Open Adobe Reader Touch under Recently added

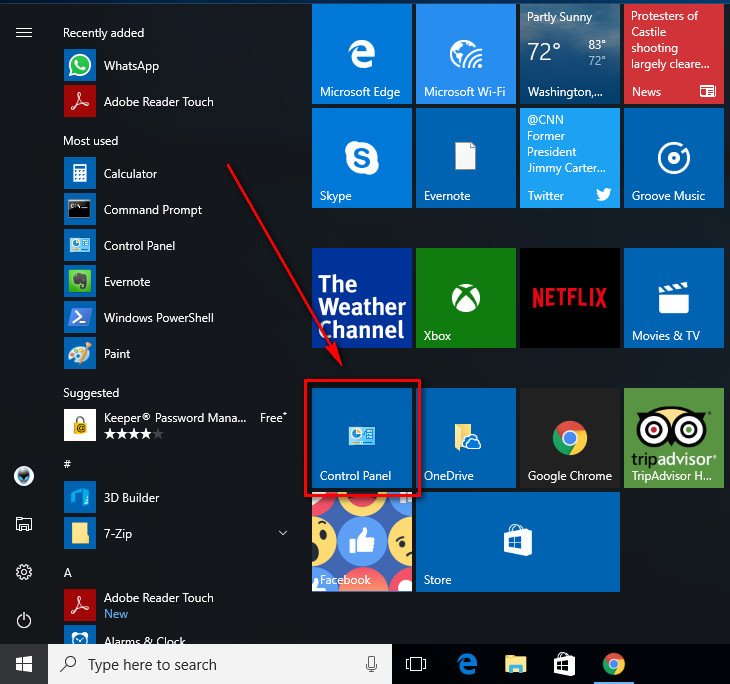pos(176,102)
